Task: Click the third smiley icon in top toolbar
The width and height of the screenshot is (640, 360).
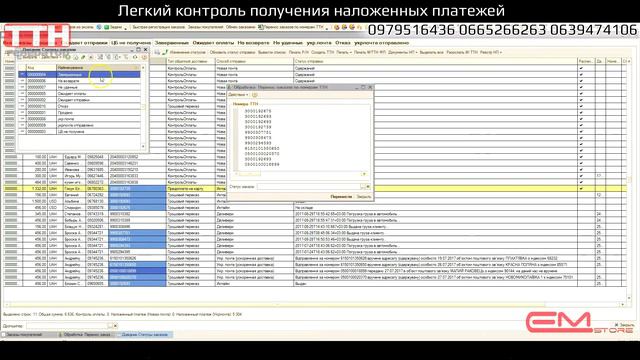Action: click(351, 27)
